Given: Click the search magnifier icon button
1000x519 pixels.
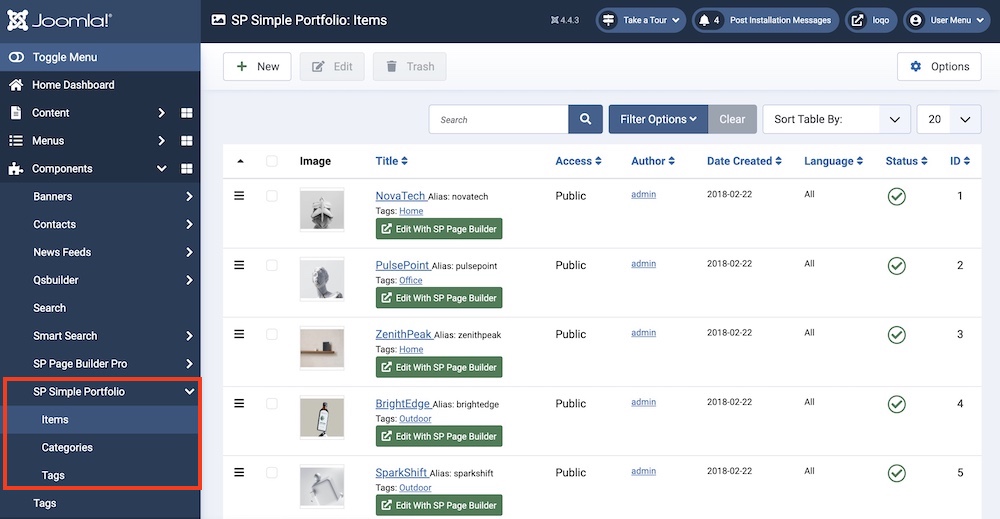Looking at the screenshot, I should (585, 119).
